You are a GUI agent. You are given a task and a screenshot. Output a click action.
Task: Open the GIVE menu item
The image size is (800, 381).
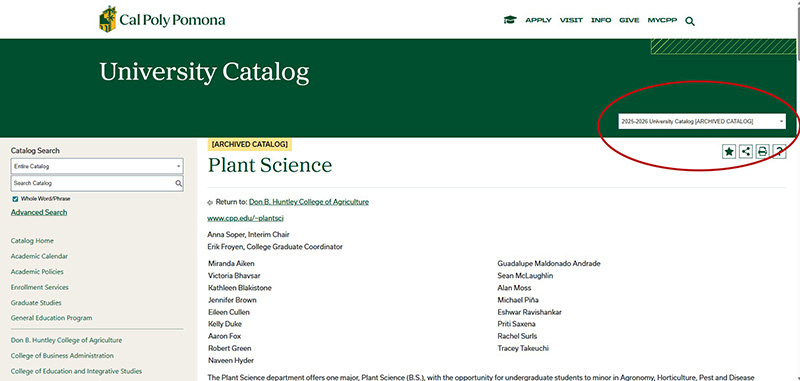[x=629, y=20]
